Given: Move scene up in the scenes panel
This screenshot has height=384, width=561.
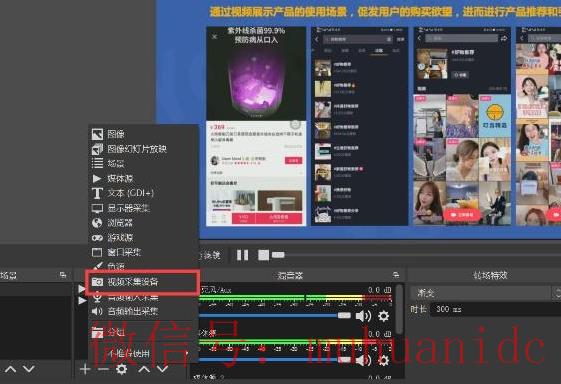Looking at the screenshot, I should click(11, 369).
